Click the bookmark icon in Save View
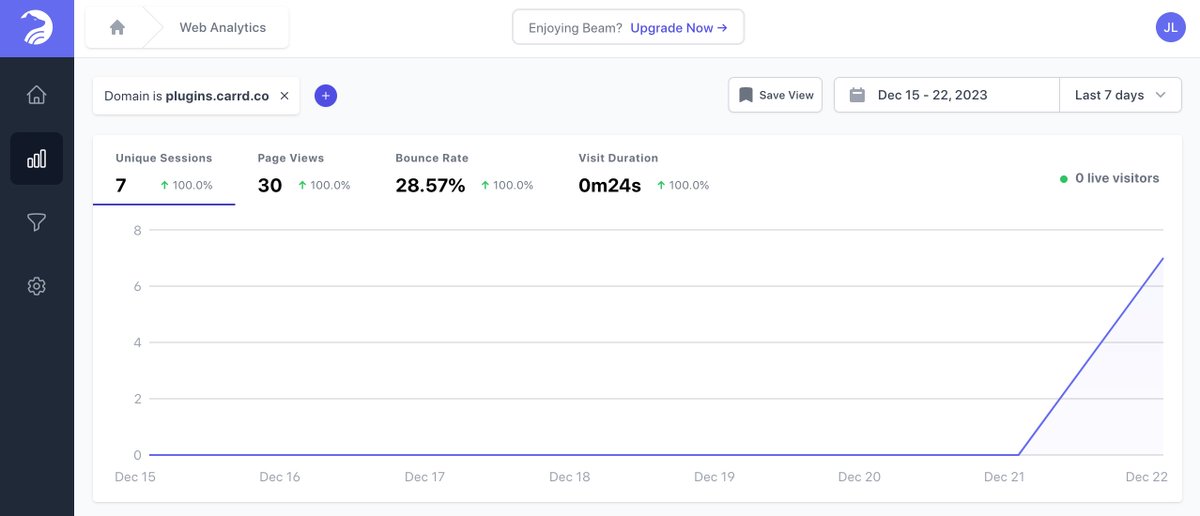1200x516 pixels. [745, 95]
